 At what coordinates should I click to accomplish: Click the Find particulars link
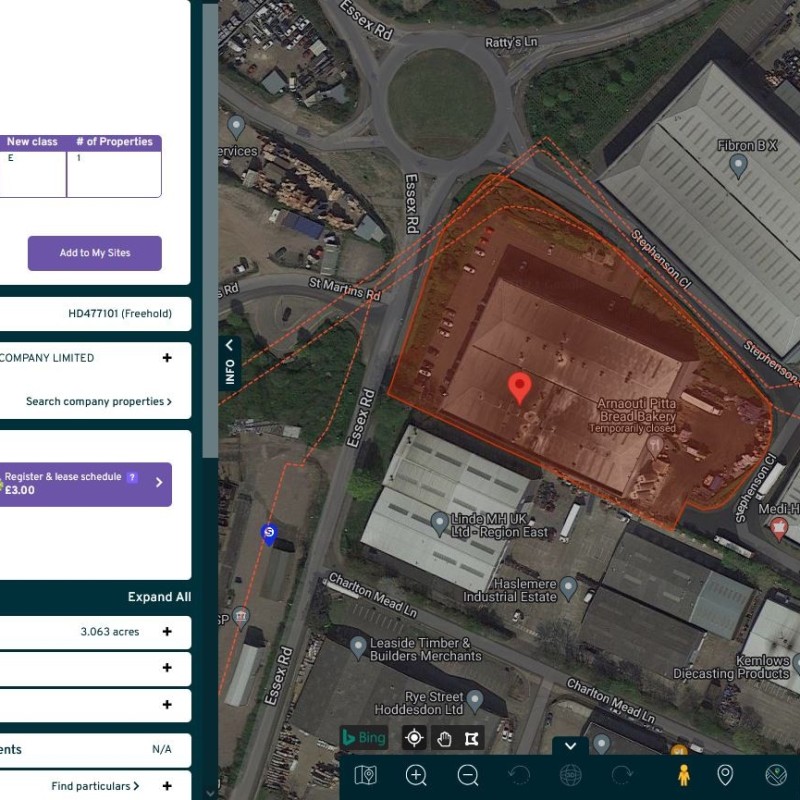pos(95,786)
